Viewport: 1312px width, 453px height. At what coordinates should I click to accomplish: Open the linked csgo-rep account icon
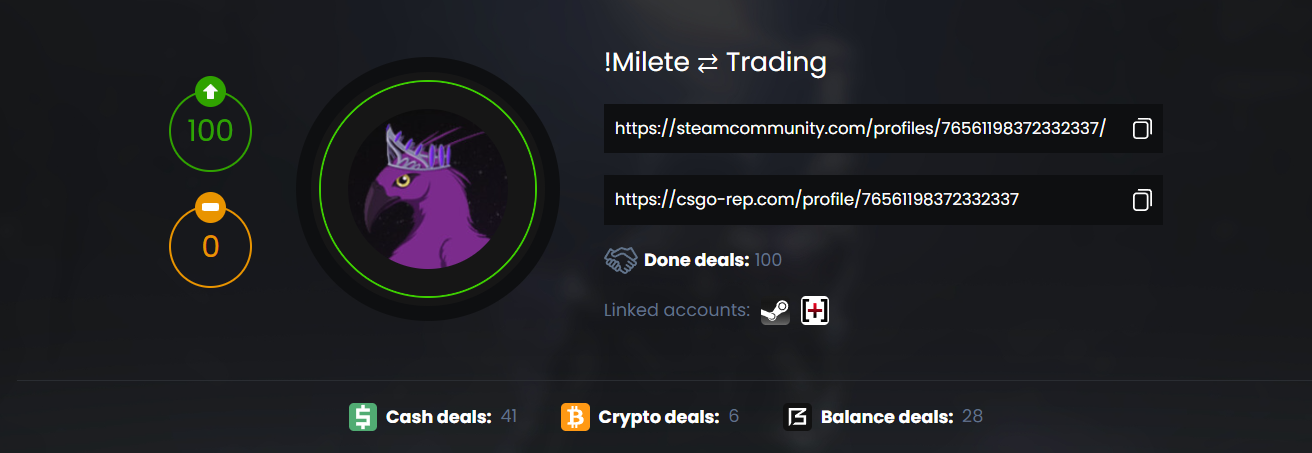[815, 311]
